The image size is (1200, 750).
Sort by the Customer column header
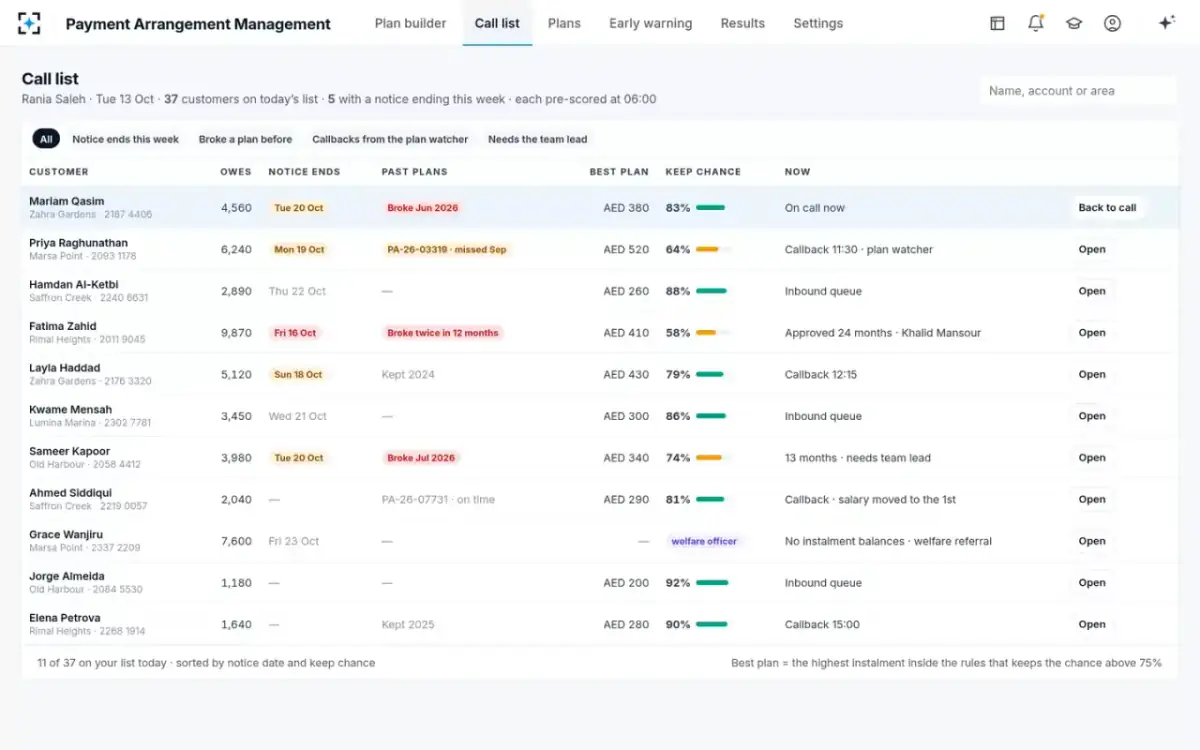(59, 172)
